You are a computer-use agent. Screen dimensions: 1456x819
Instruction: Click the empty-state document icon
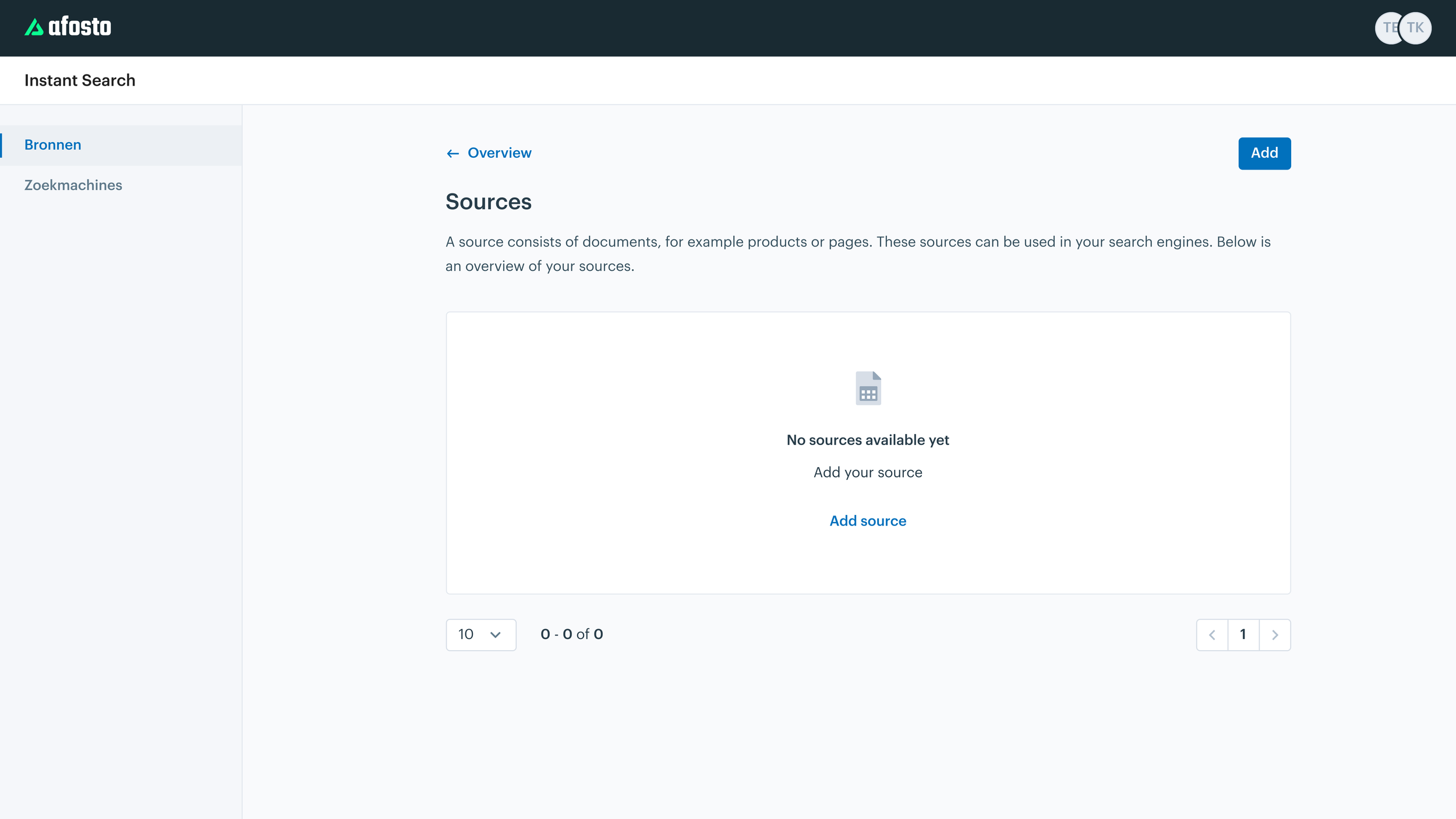point(868,388)
